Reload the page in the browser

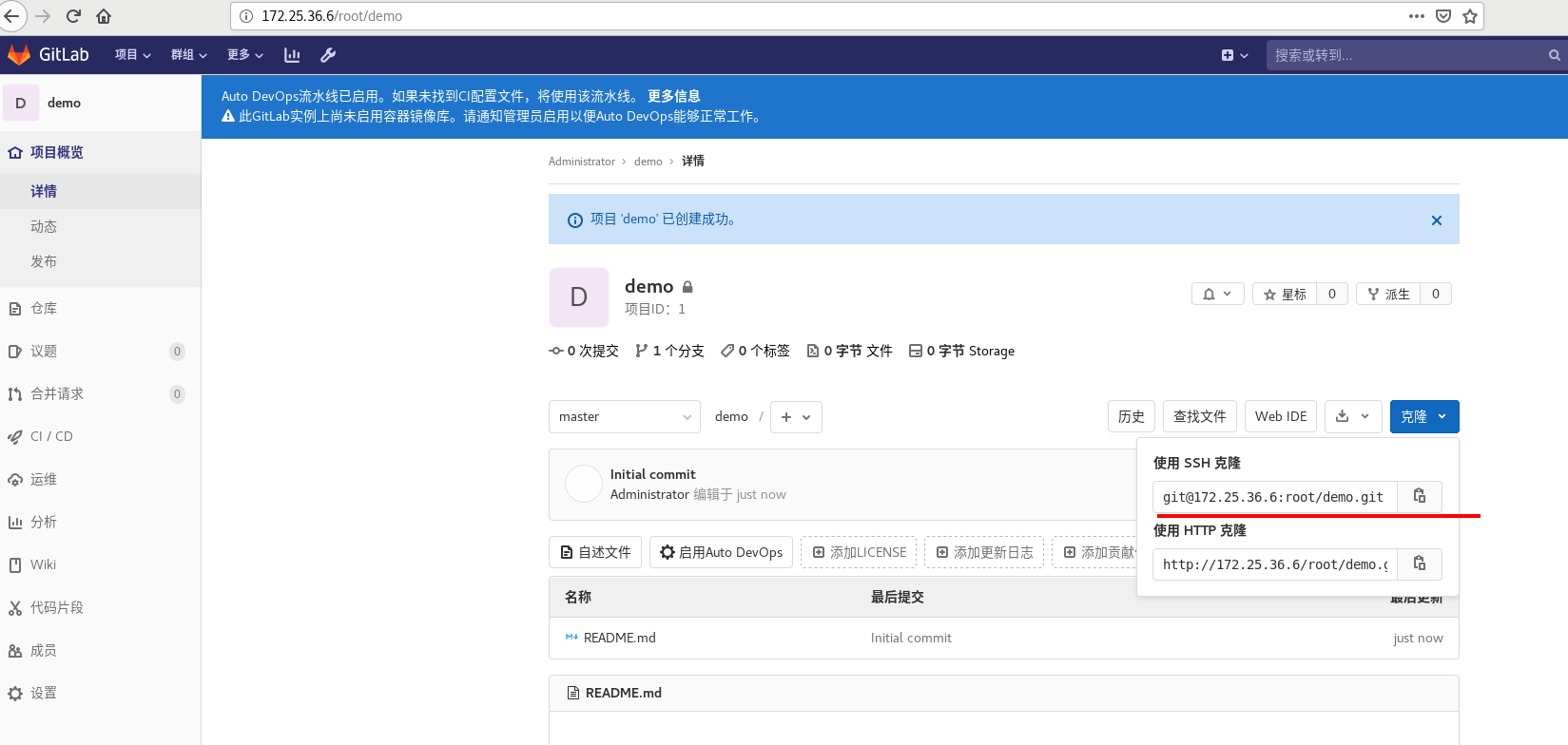[x=73, y=16]
